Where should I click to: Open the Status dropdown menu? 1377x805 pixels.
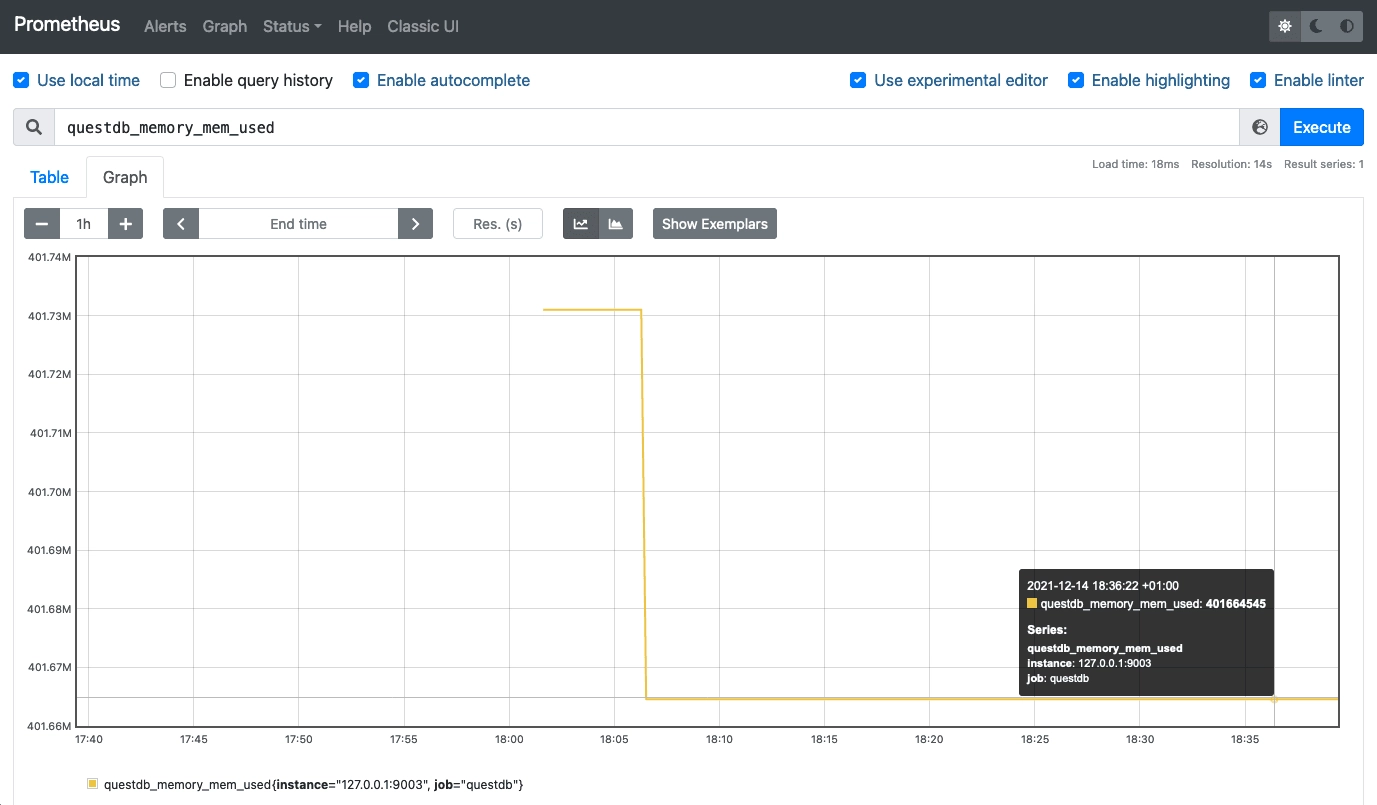point(291,27)
